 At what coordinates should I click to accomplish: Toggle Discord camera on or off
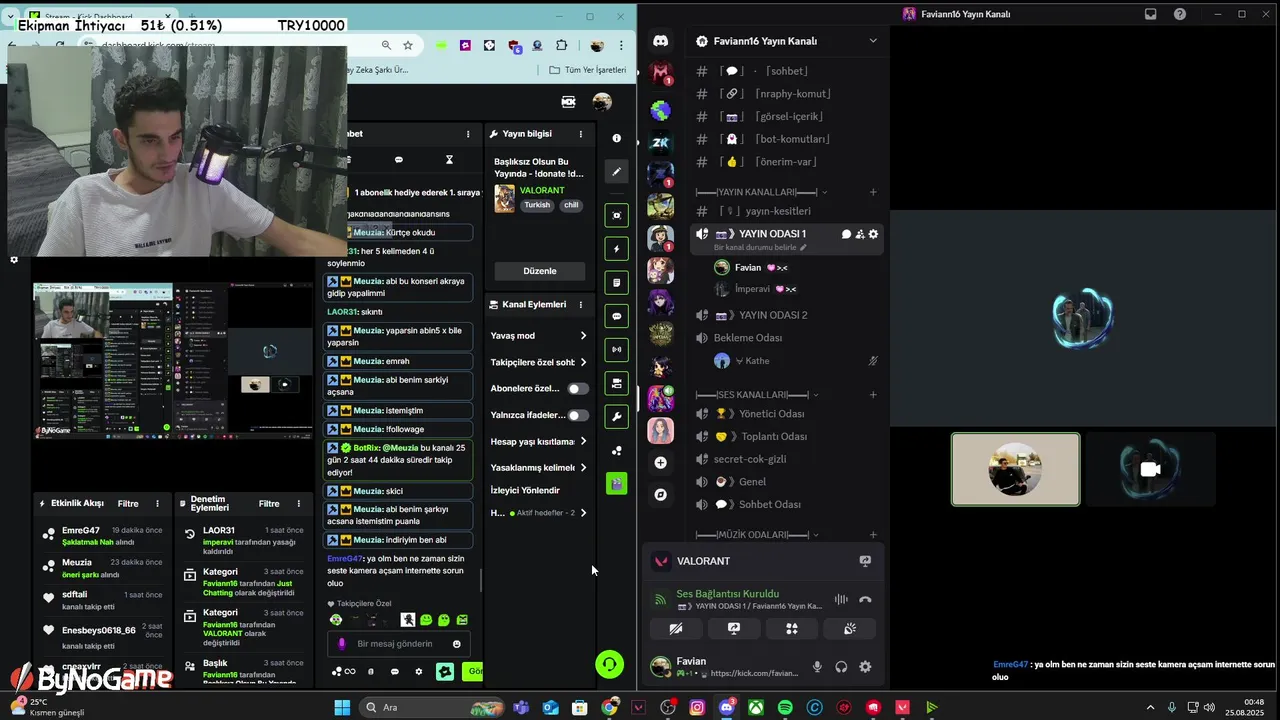[676, 628]
